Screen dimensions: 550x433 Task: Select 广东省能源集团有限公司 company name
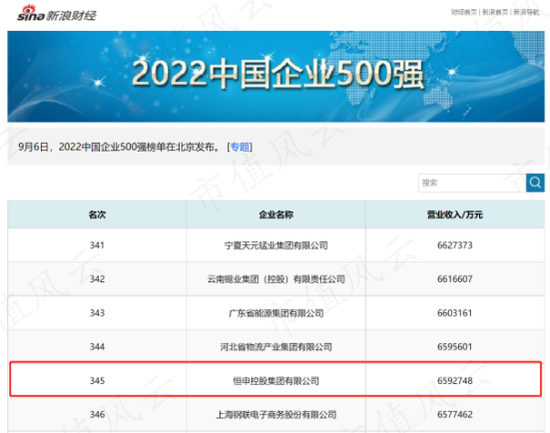coord(276,313)
